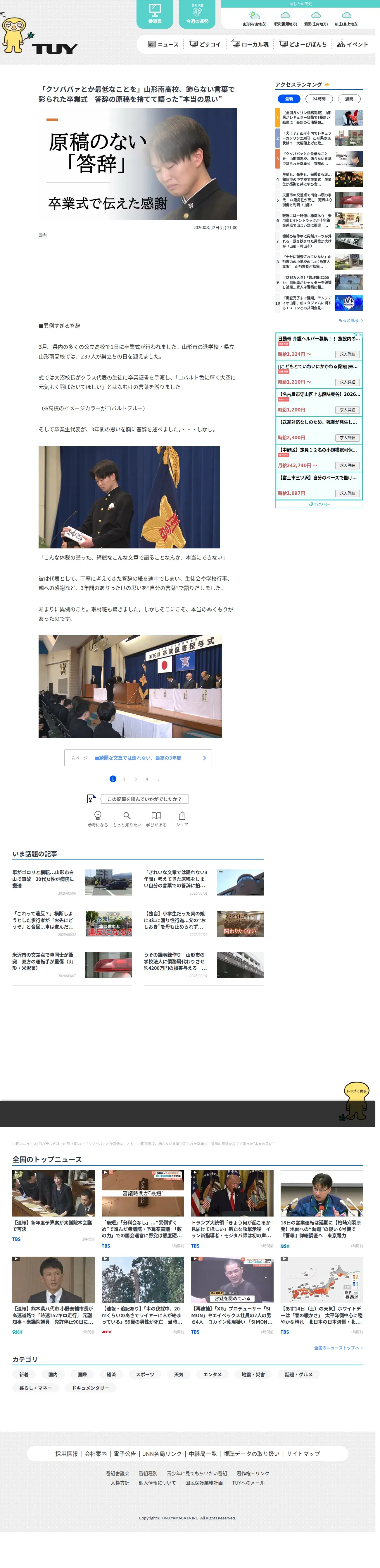Select the 暮らし・マネー category chip
380x1568 pixels.
click(x=35, y=1388)
